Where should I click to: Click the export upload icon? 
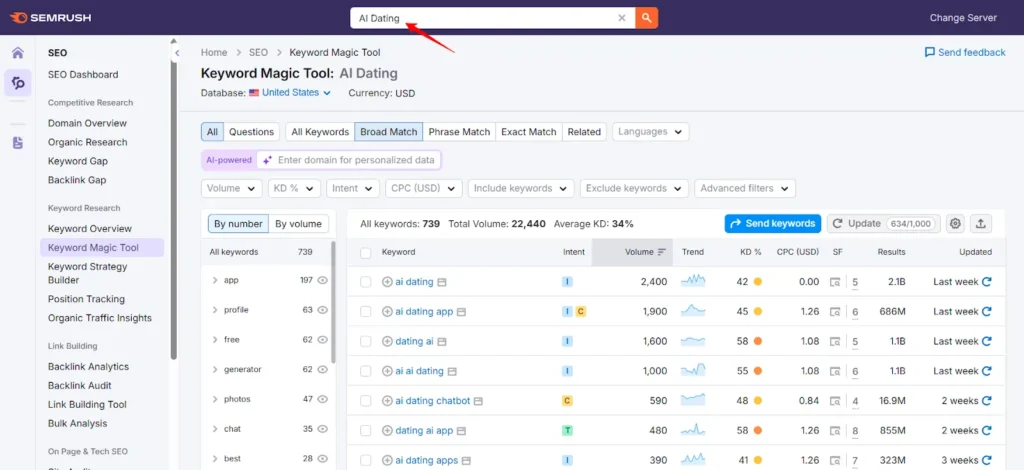tap(980, 223)
